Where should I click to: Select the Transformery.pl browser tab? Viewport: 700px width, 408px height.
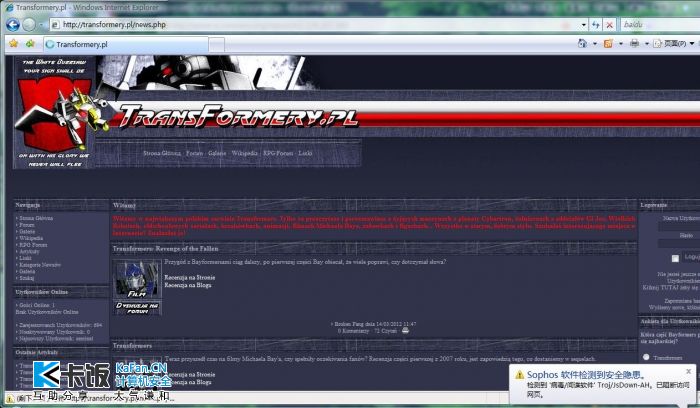tap(126, 44)
